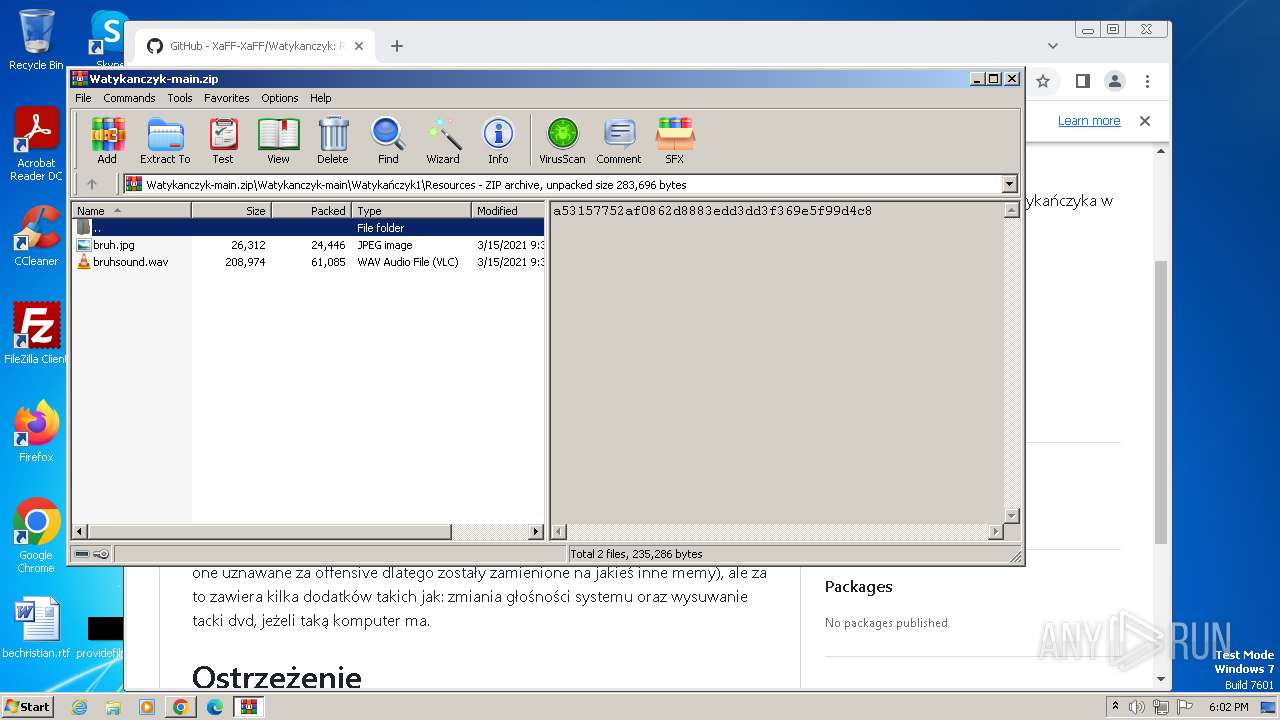Sort files by the Size column
This screenshot has width=1280, height=720.
pyautogui.click(x=231, y=211)
